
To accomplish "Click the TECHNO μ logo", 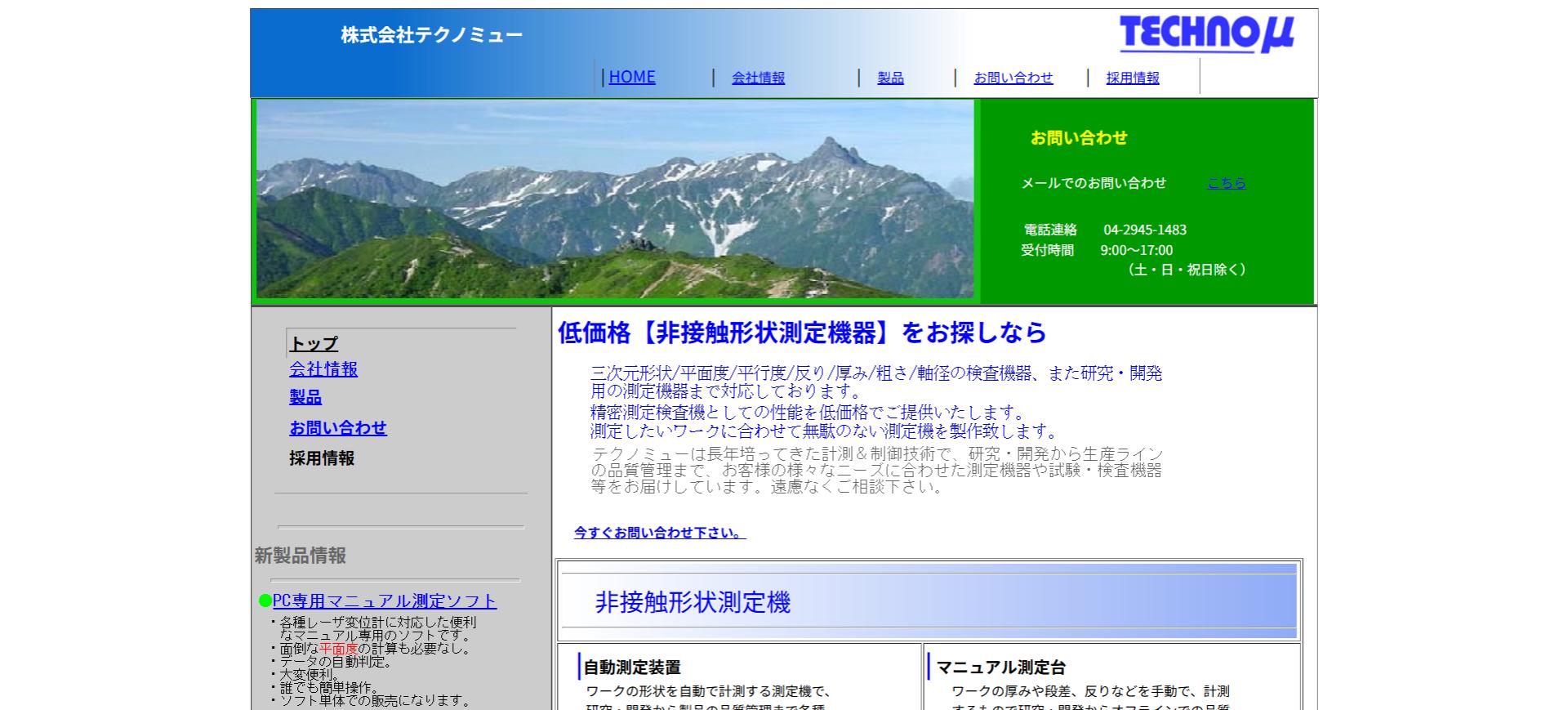I will (1206, 34).
